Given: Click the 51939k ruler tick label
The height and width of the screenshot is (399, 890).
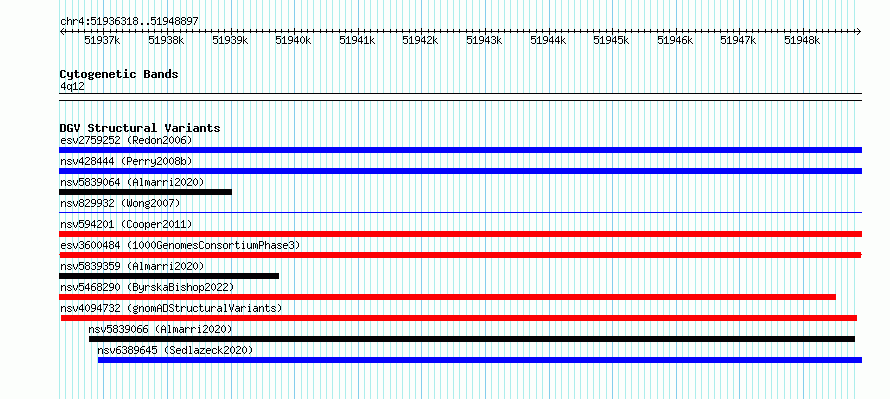Looking at the screenshot, I should pos(230,40).
